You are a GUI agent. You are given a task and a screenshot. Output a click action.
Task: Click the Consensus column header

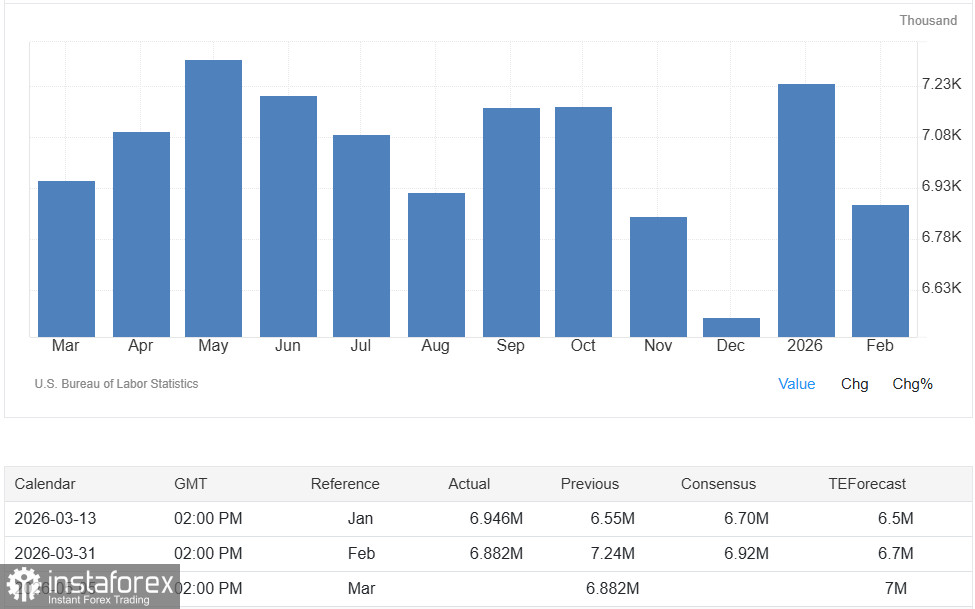[x=718, y=484]
